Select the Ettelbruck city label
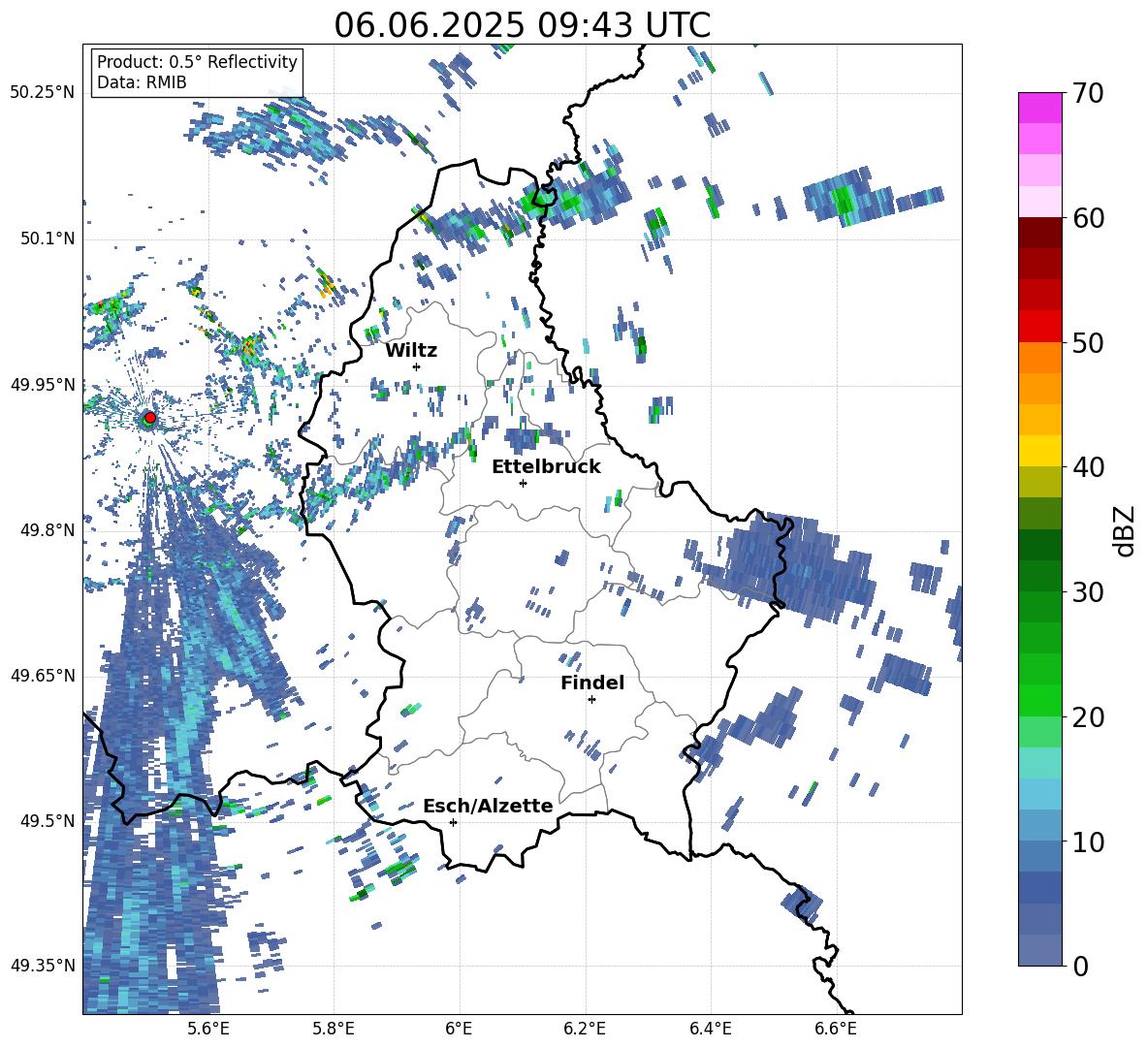The image size is (1148, 1048). (546, 467)
